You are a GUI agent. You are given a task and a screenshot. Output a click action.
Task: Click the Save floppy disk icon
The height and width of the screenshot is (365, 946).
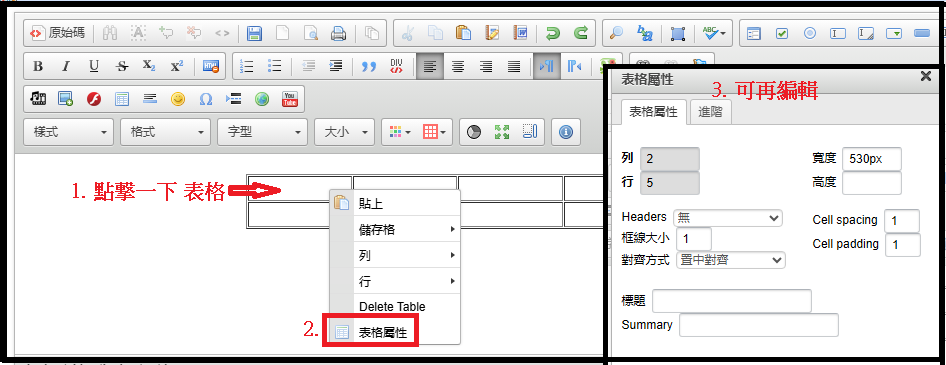click(255, 33)
